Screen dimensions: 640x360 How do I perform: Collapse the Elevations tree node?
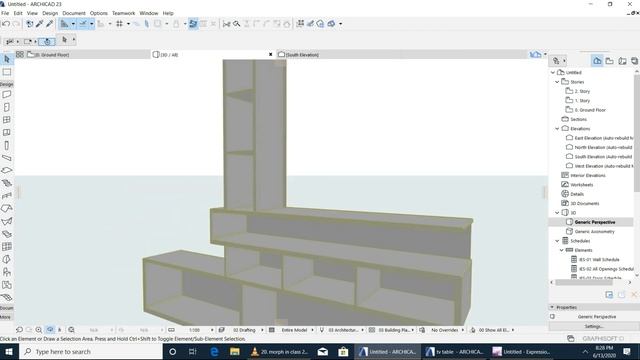[557, 129]
